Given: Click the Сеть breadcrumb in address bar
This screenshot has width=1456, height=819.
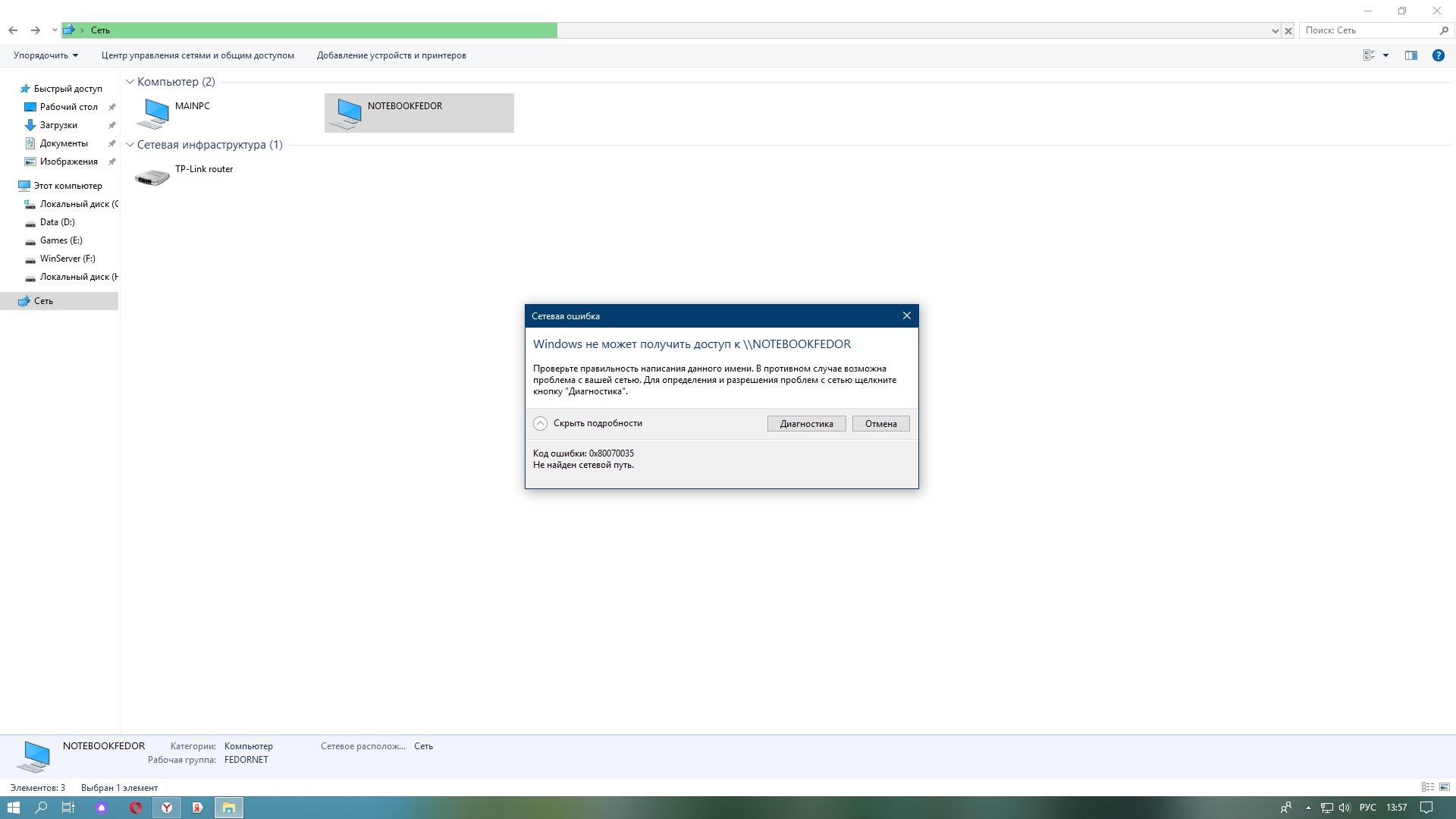Looking at the screenshot, I should pos(100,30).
